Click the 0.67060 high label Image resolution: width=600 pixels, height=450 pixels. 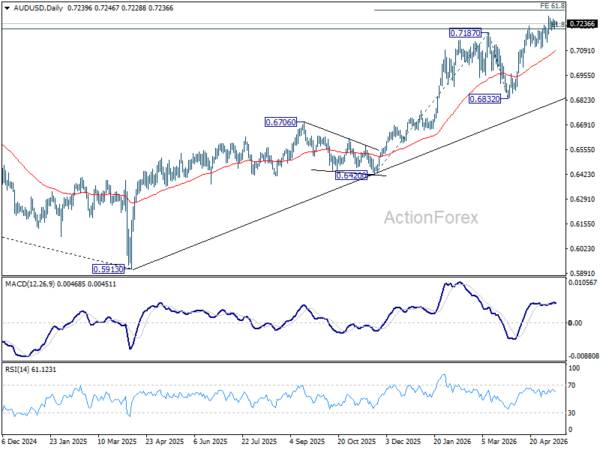tap(280, 122)
